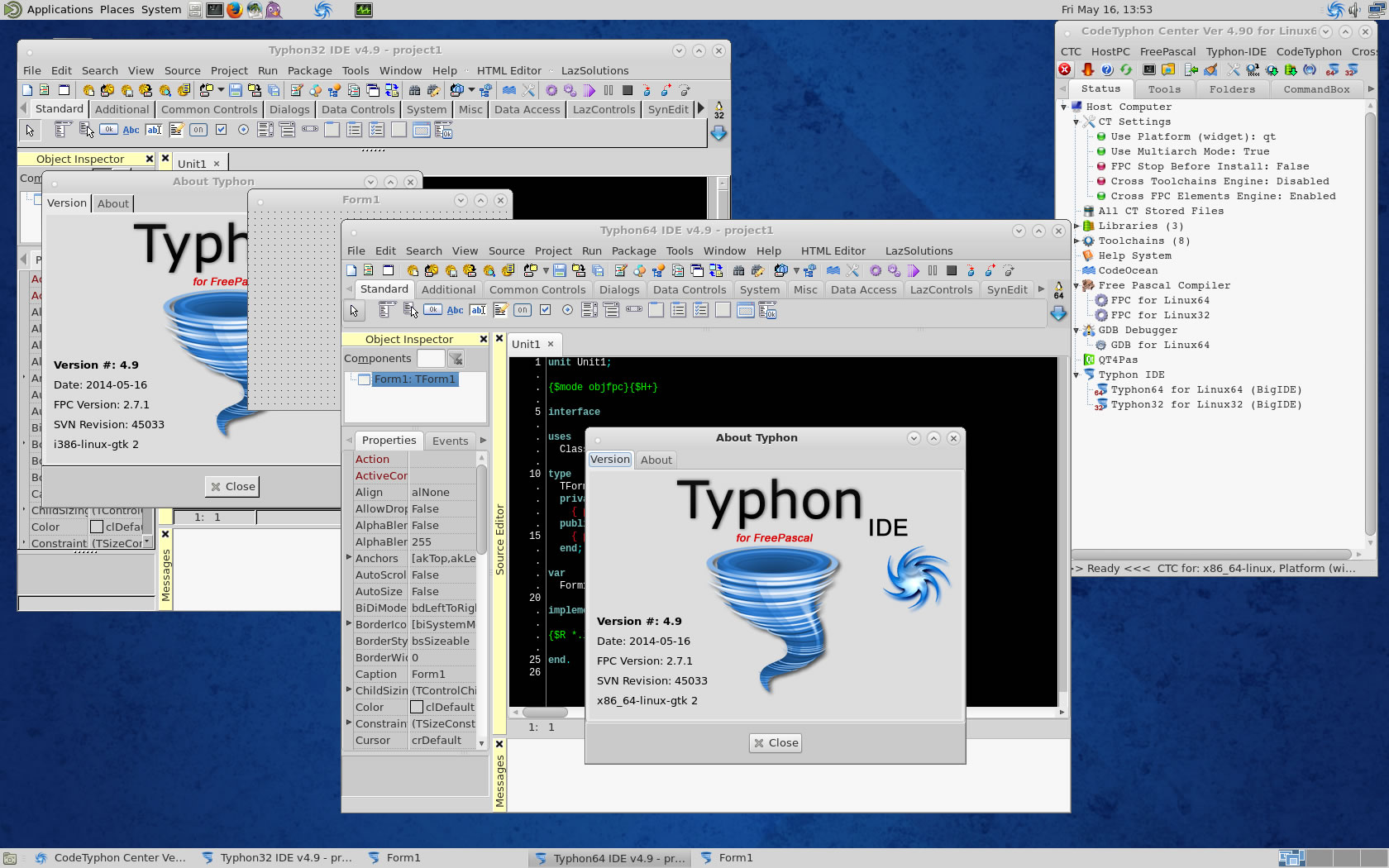Click the green refresh arrows icon in CodeTyphon Center
The image size is (1389, 868).
click(1126, 70)
